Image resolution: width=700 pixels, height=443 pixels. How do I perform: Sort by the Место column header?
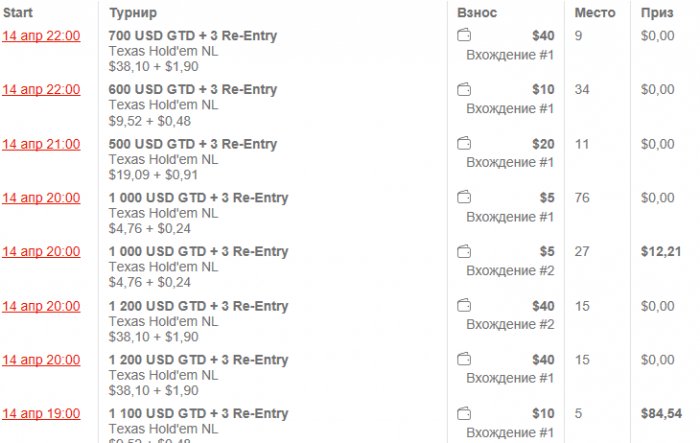point(595,13)
